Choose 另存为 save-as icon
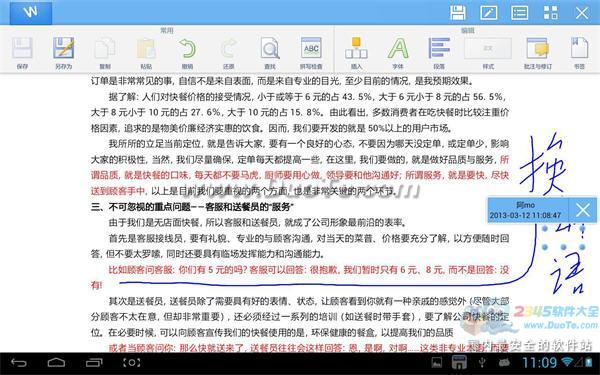Screen dimensions: 600x375 [64, 53]
